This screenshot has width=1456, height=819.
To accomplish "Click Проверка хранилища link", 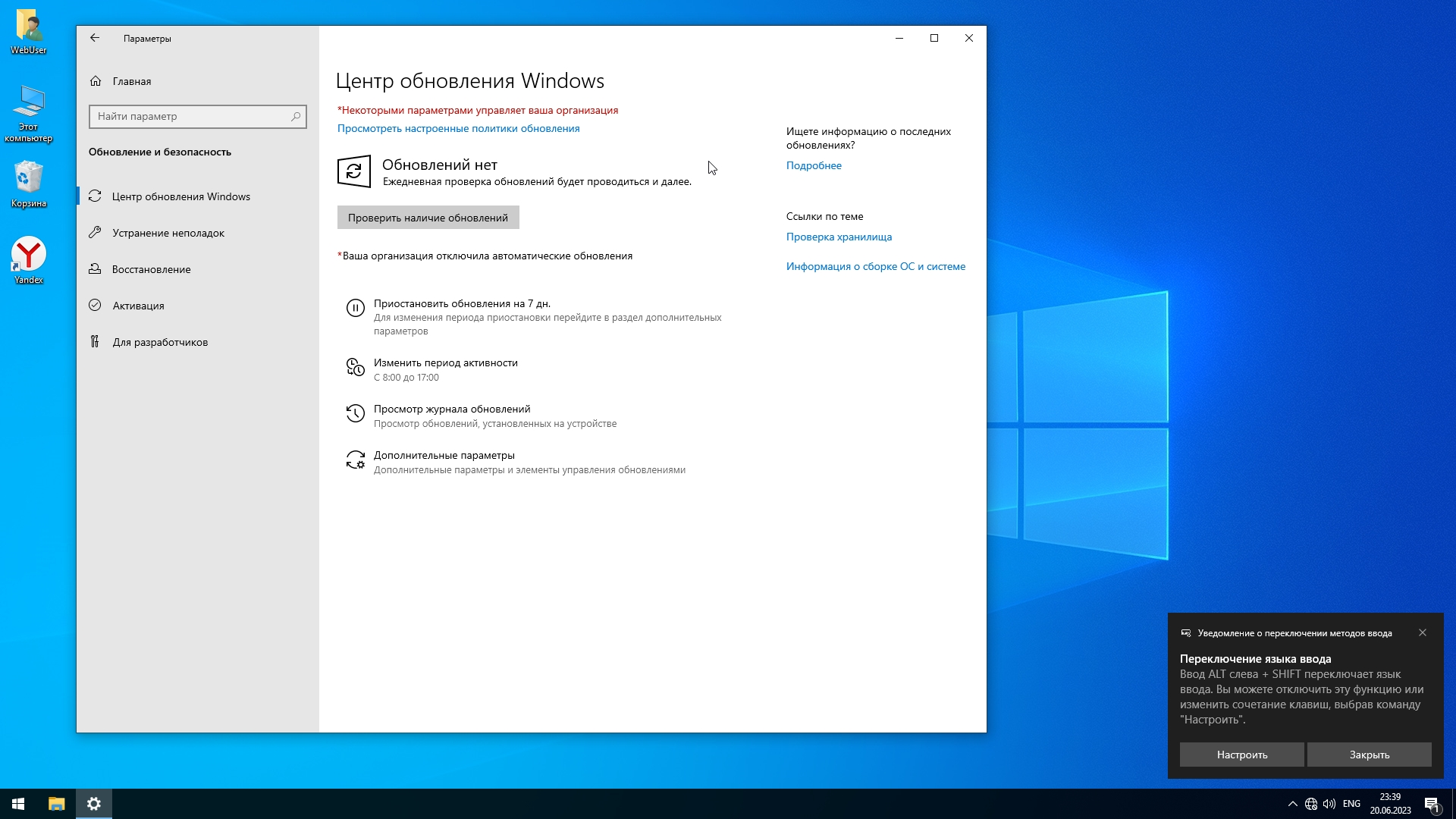I will (x=839, y=237).
